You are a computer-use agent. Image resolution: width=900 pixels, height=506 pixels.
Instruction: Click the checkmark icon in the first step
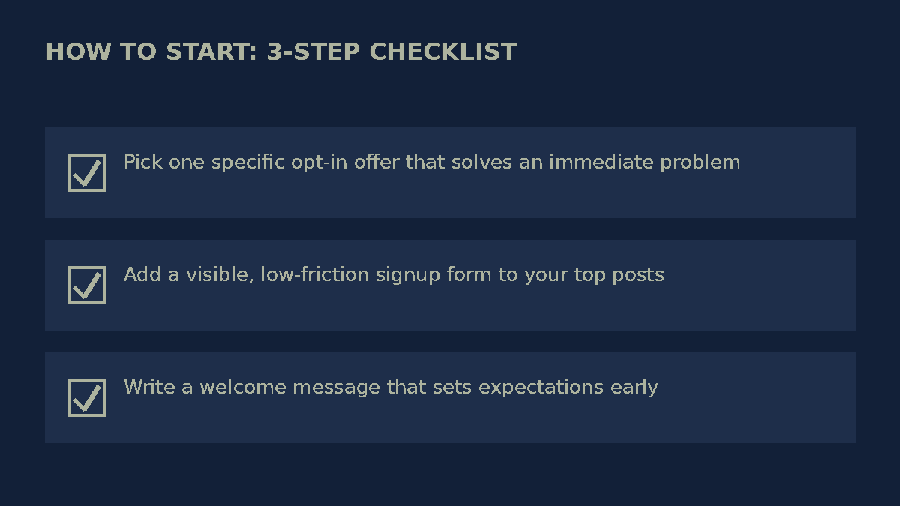[x=87, y=173]
